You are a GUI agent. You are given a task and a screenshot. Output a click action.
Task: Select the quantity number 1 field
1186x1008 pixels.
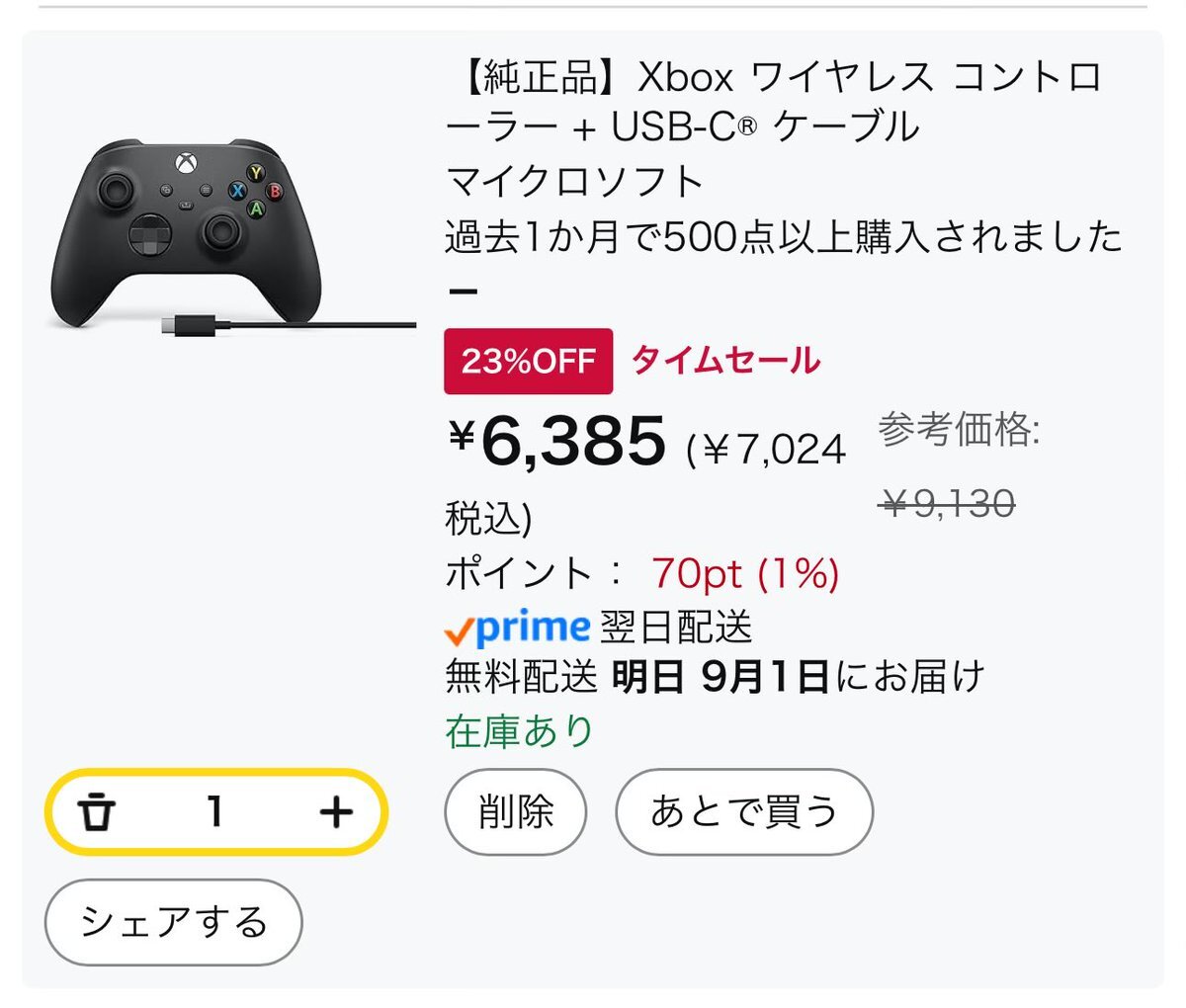pos(213,812)
